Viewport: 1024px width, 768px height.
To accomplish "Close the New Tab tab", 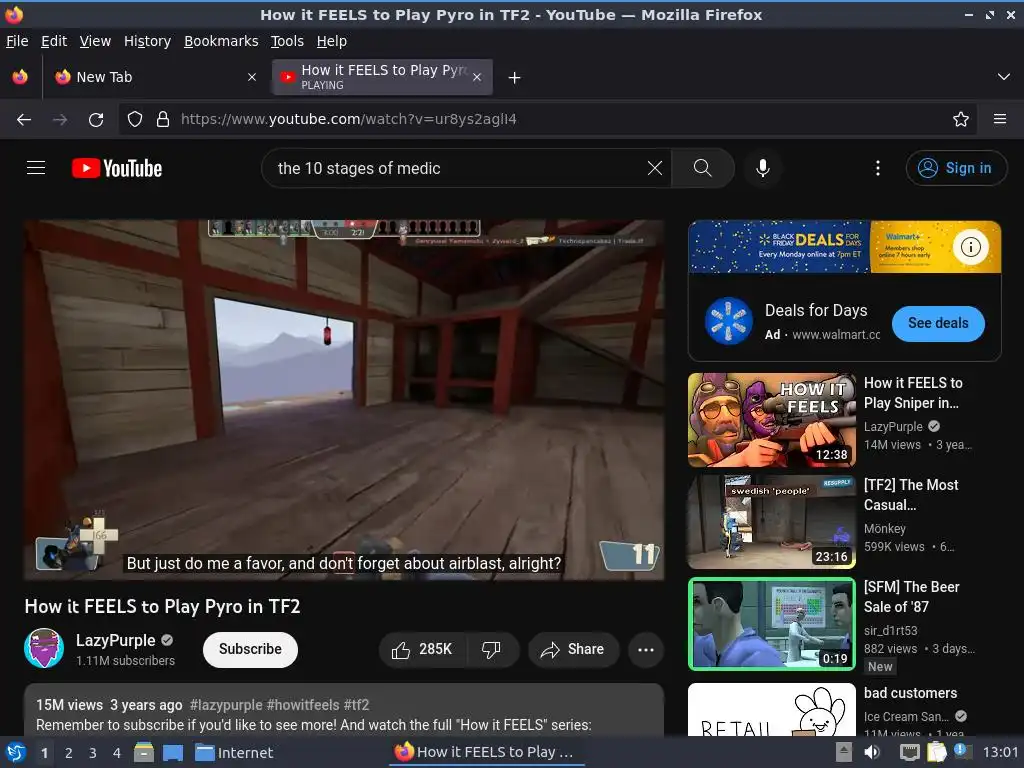I will (x=252, y=77).
